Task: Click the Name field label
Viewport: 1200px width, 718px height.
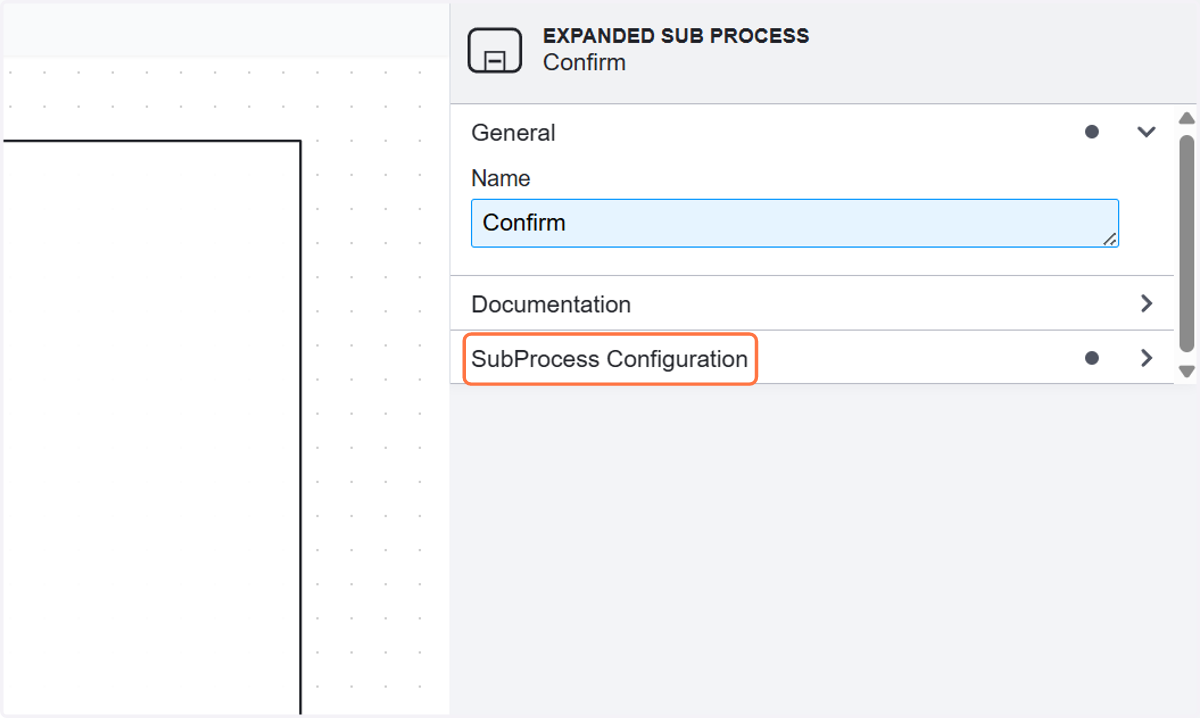Action: (501, 178)
